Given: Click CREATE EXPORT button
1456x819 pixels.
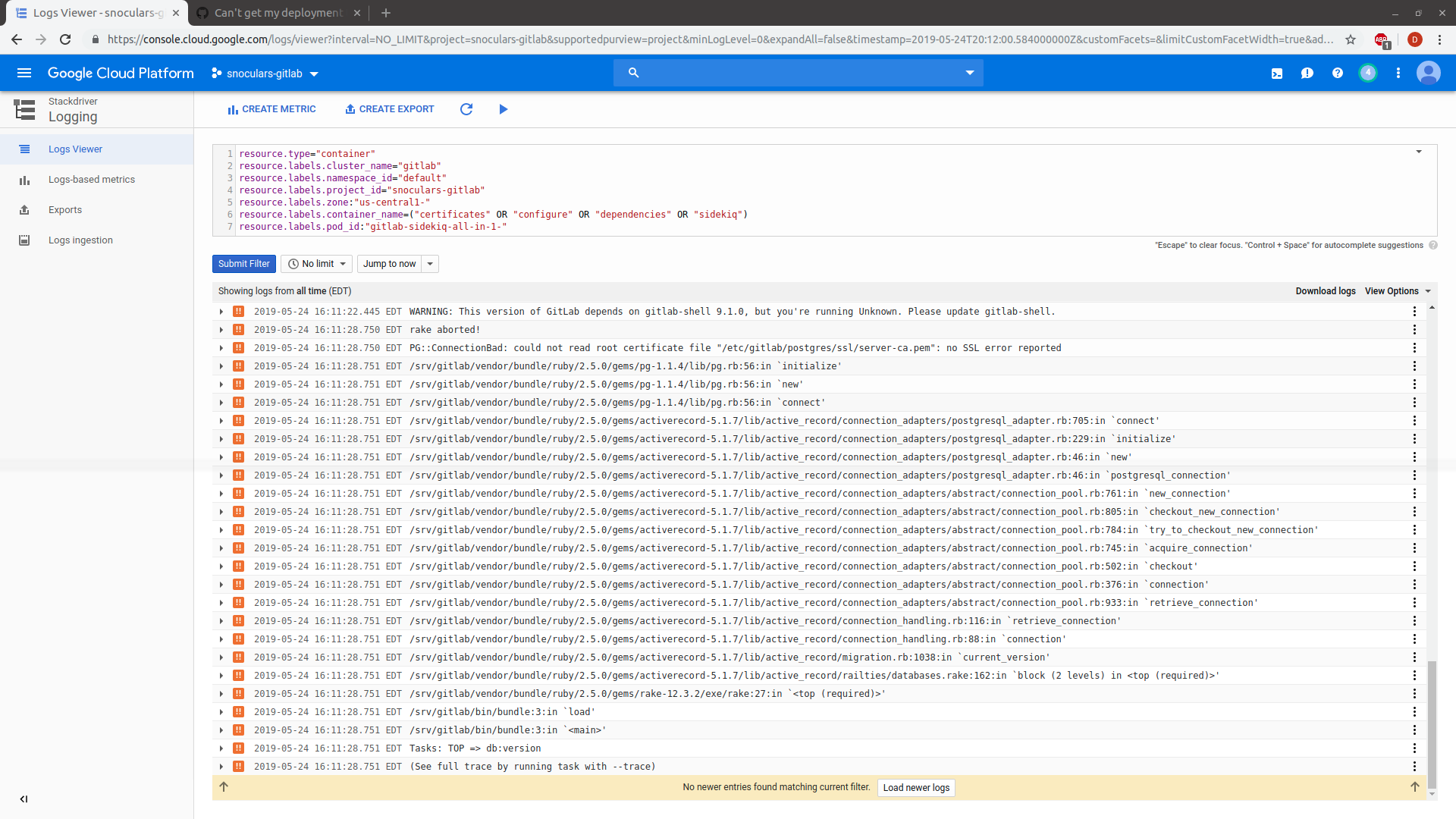Looking at the screenshot, I should point(389,109).
